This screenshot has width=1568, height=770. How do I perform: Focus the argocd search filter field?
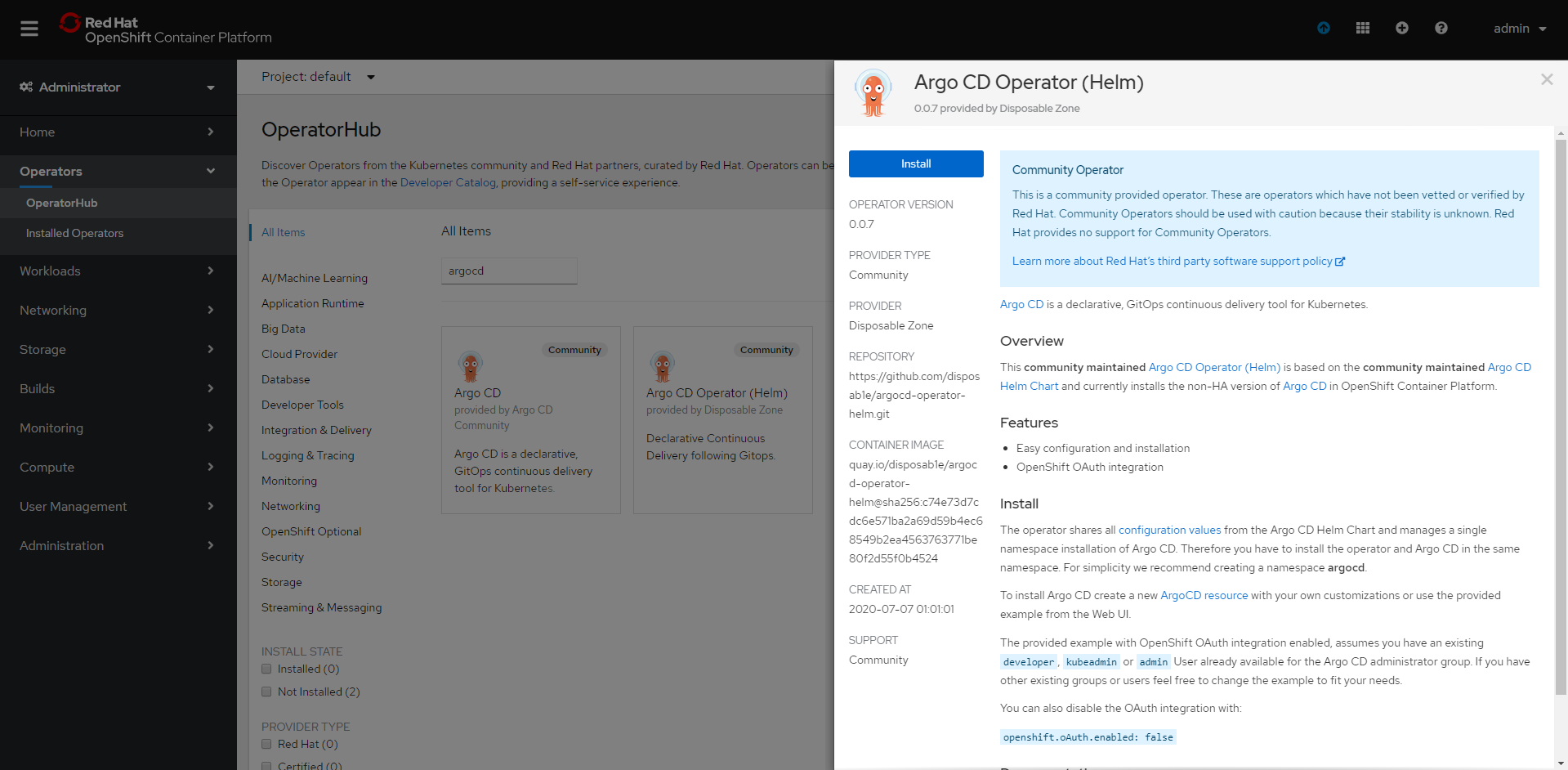(509, 271)
